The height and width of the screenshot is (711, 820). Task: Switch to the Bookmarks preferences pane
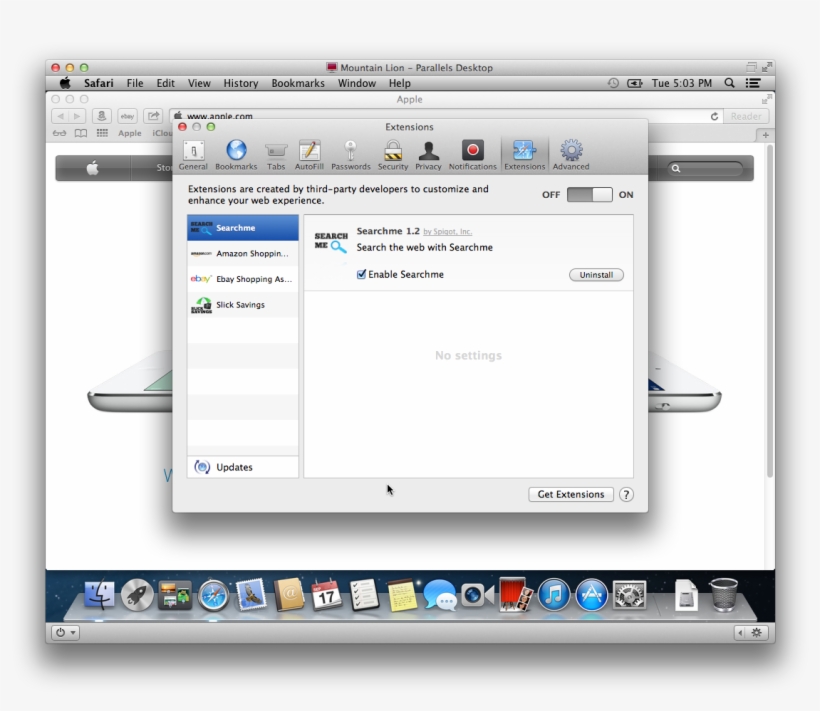(x=236, y=153)
